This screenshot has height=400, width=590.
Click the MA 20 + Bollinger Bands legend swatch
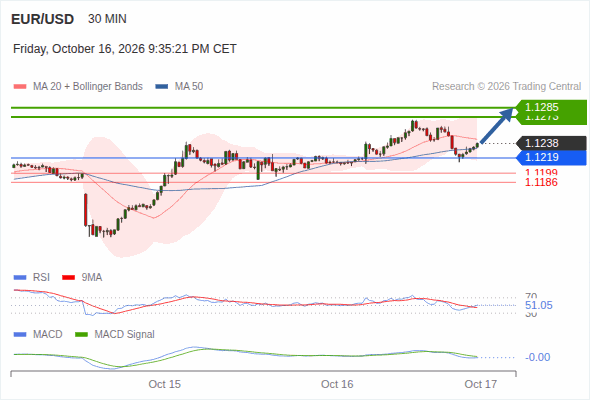[20, 87]
